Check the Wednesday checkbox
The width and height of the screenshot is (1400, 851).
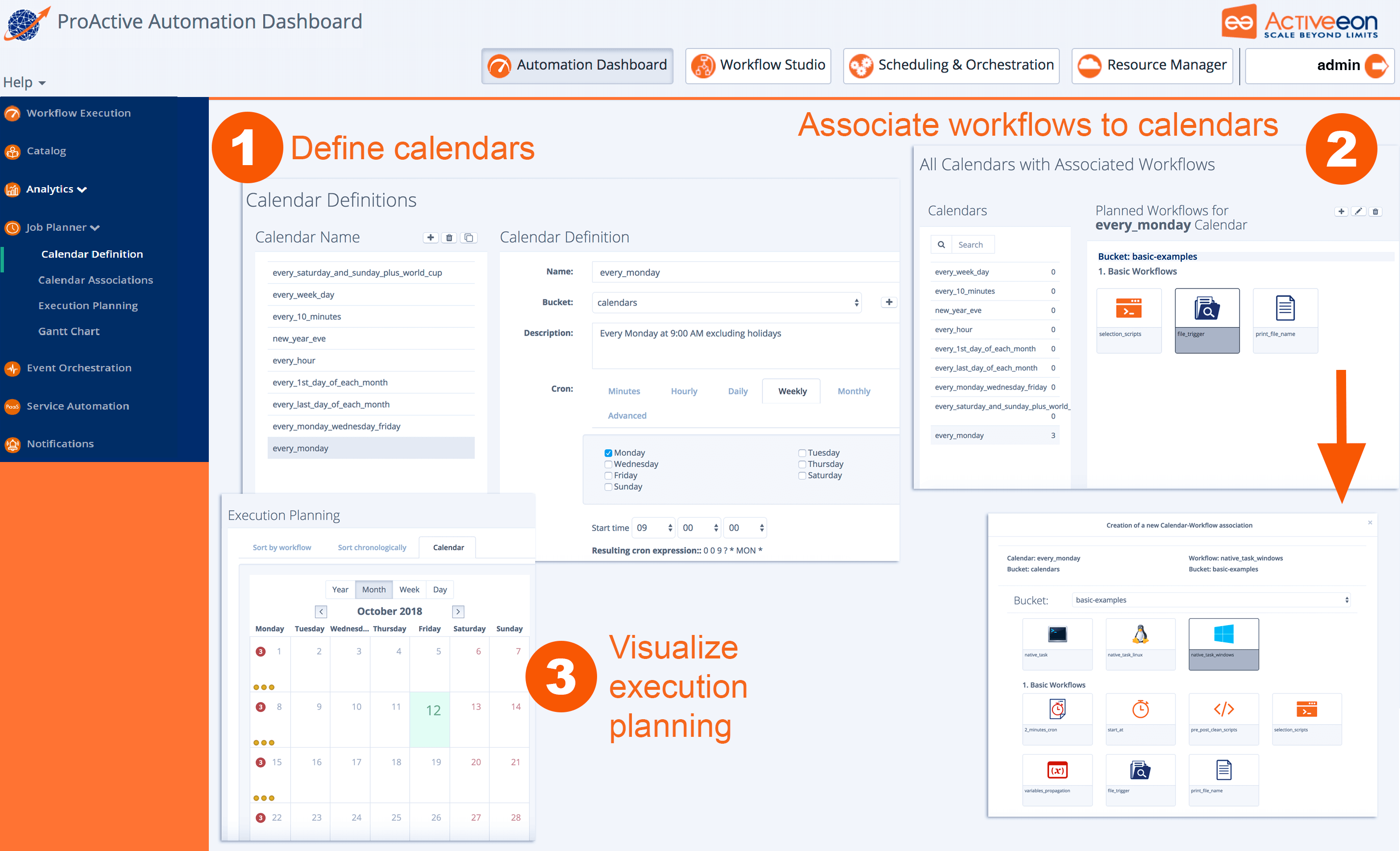(608, 464)
